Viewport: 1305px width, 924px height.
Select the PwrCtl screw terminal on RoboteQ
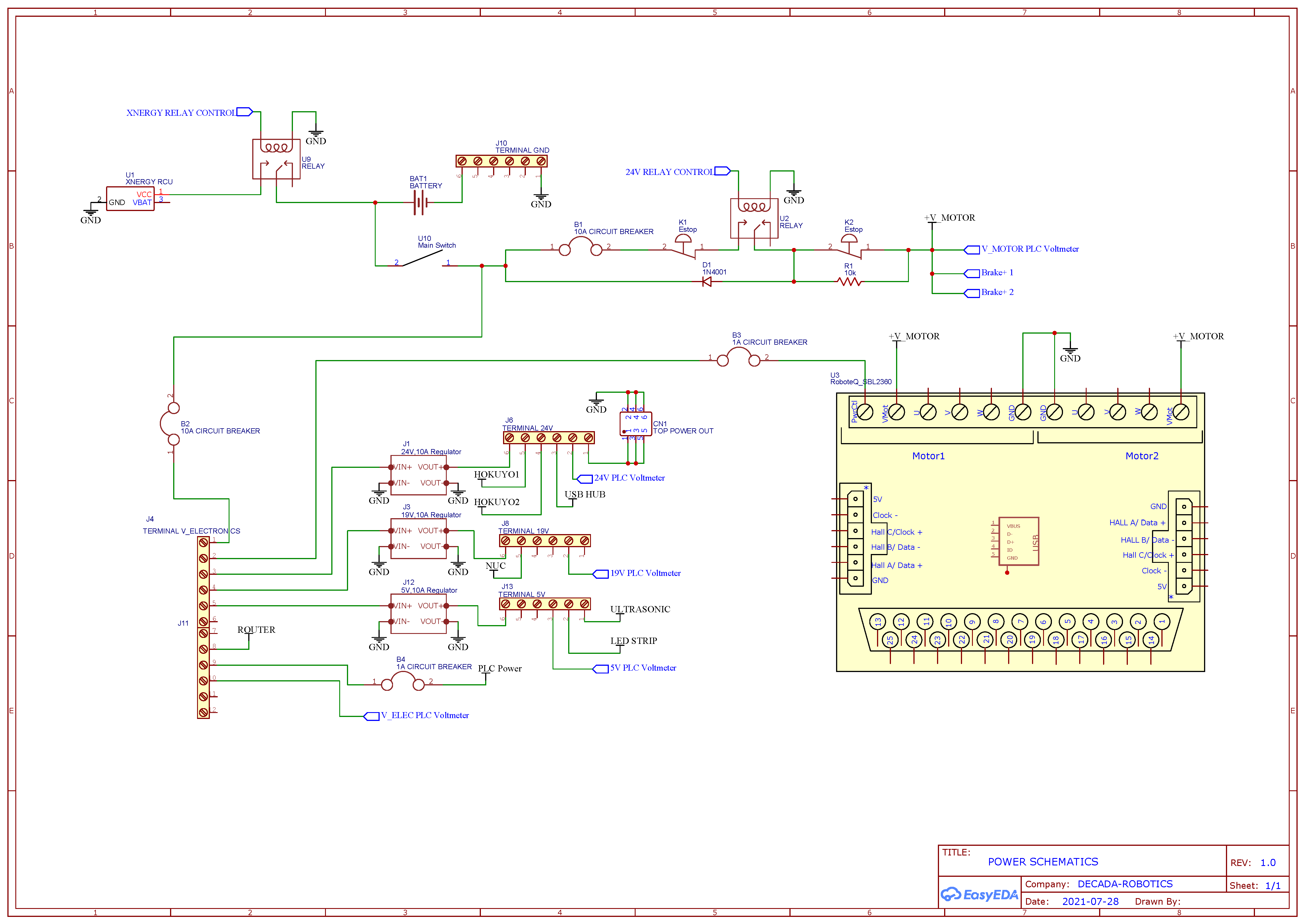pyautogui.click(x=865, y=412)
